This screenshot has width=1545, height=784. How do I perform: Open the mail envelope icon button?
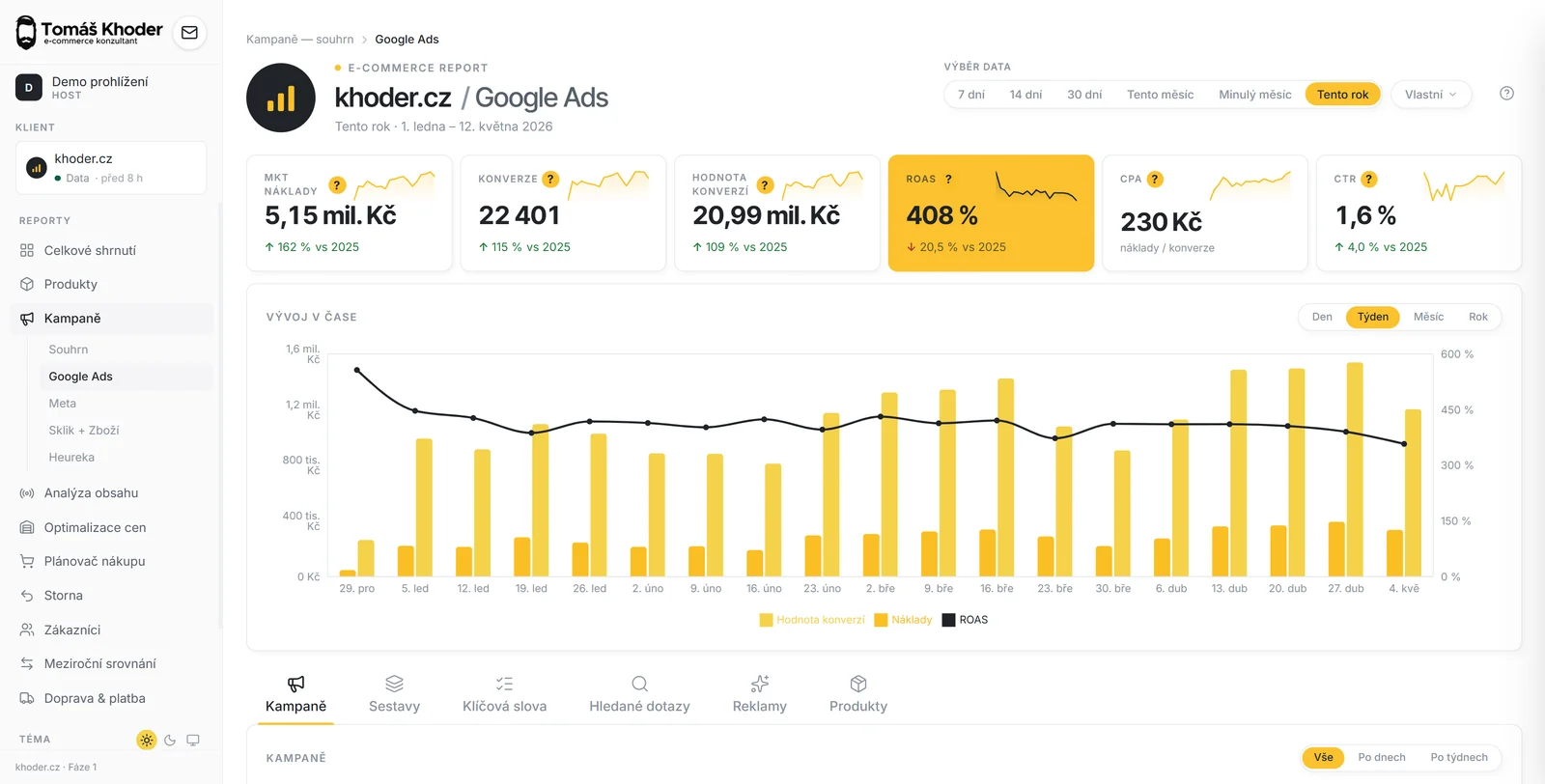(189, 33)
